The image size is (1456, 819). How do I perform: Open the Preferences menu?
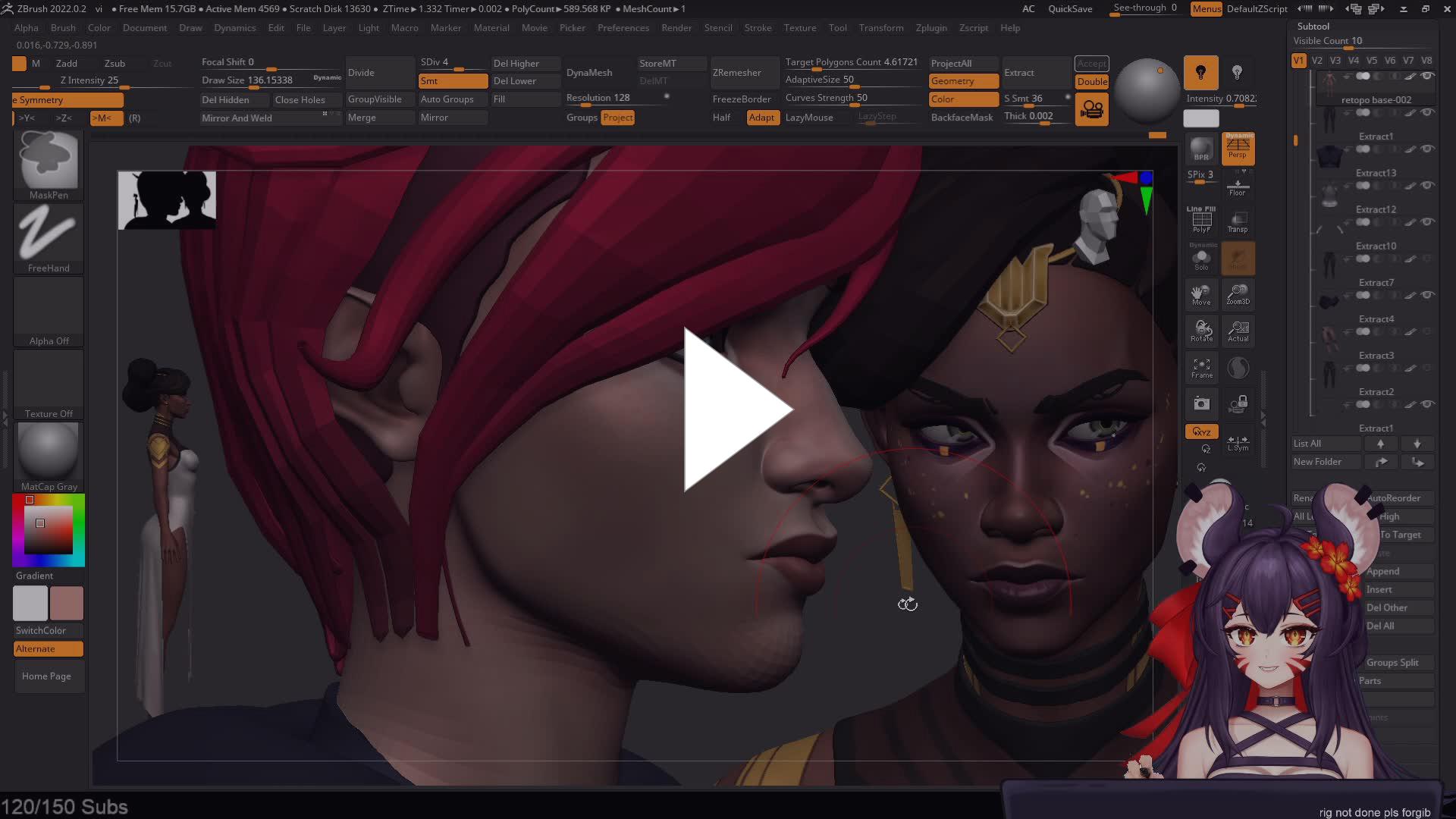pos(623,28)
